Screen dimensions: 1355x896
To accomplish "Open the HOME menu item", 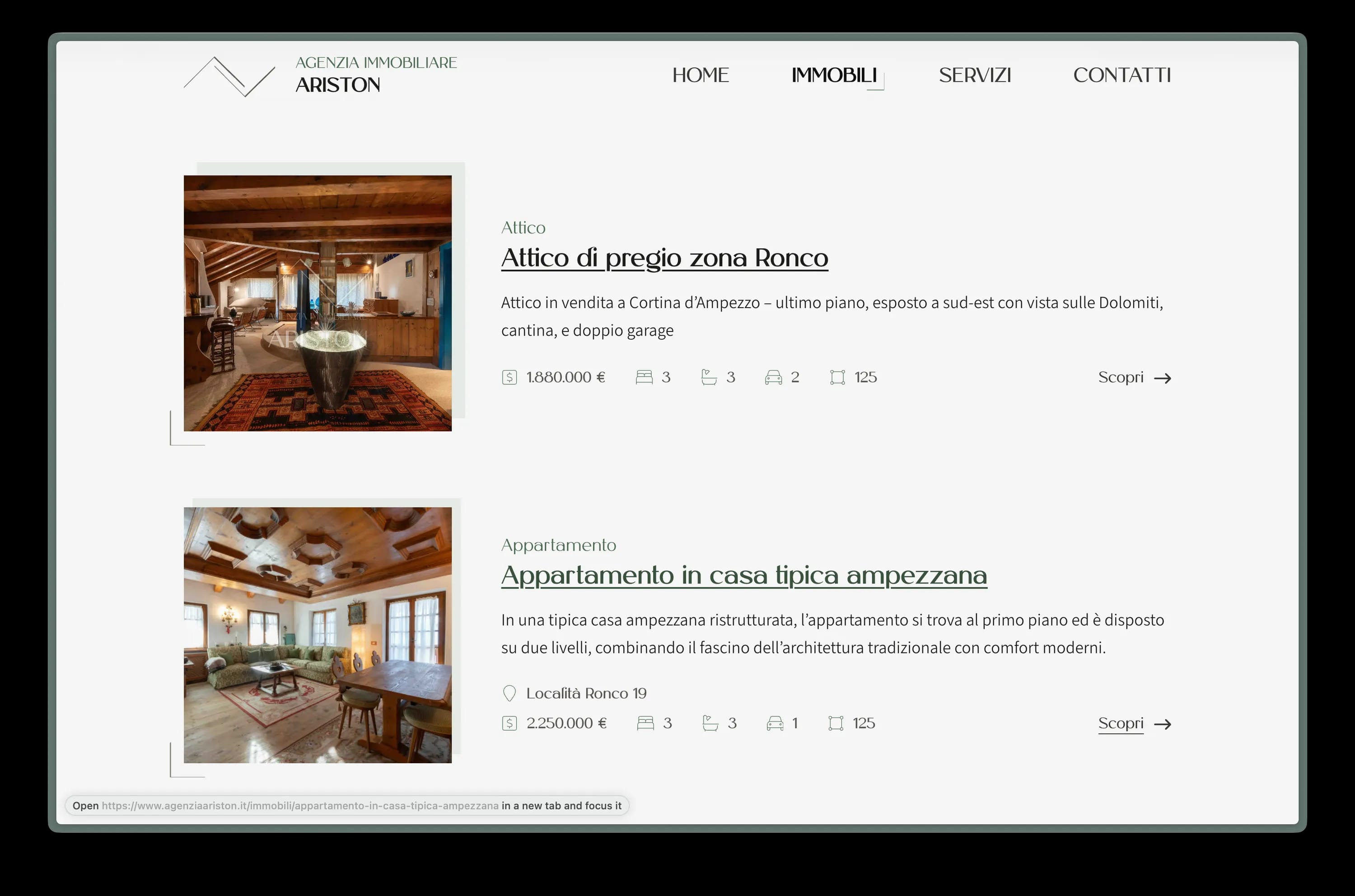I will (701, 75).
